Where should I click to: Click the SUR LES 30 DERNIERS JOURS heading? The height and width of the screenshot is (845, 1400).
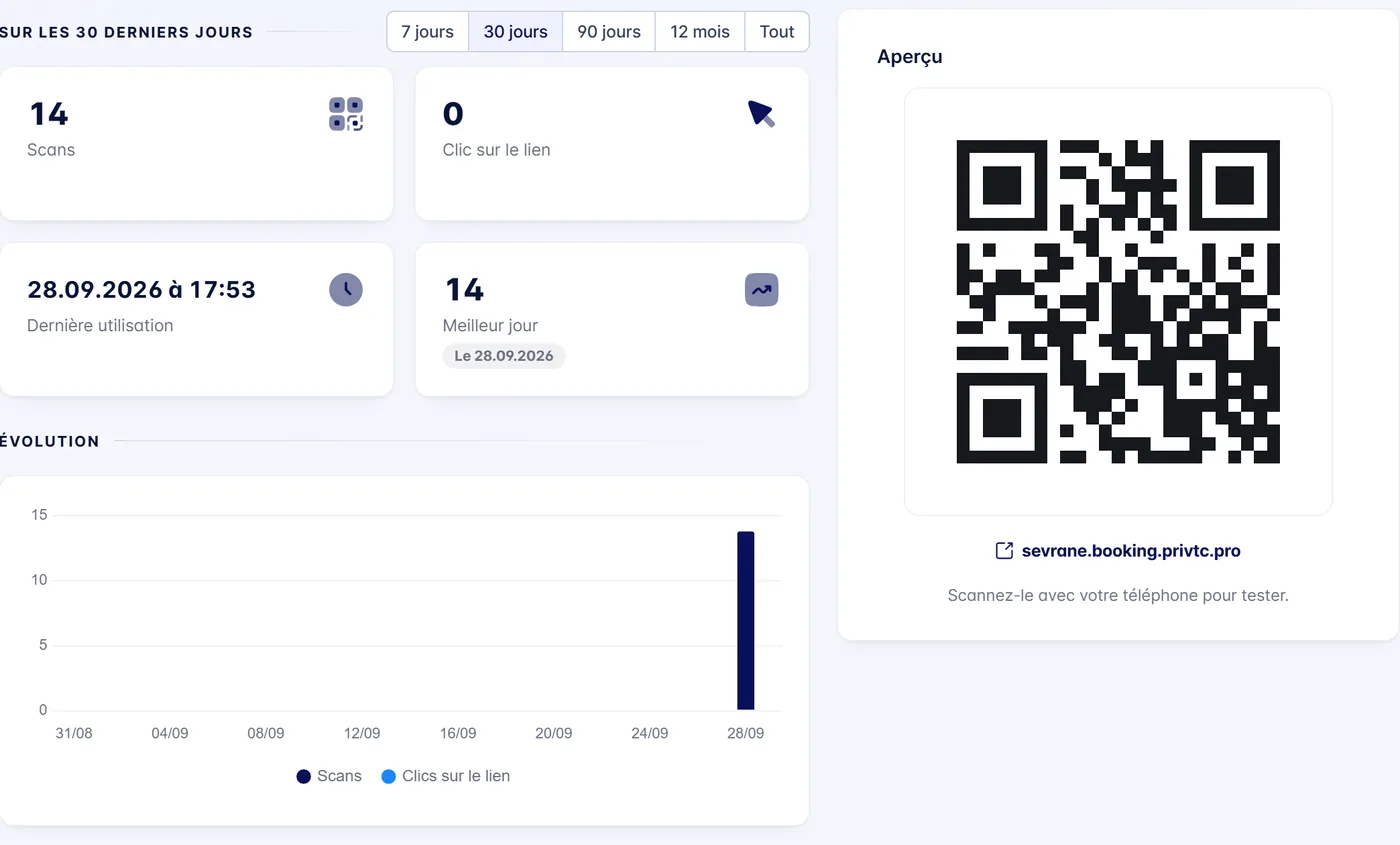(126, 32)
